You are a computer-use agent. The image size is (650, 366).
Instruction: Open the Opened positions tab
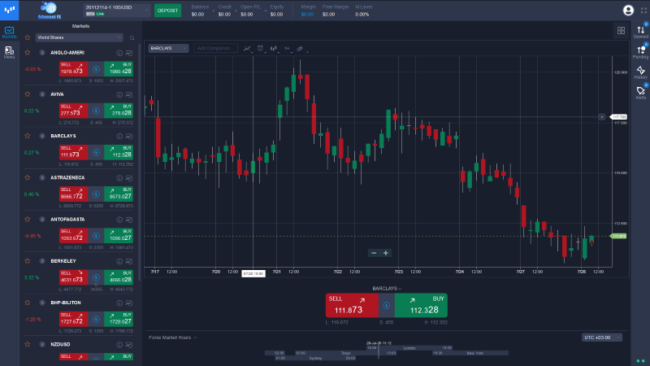coord(641,32)
